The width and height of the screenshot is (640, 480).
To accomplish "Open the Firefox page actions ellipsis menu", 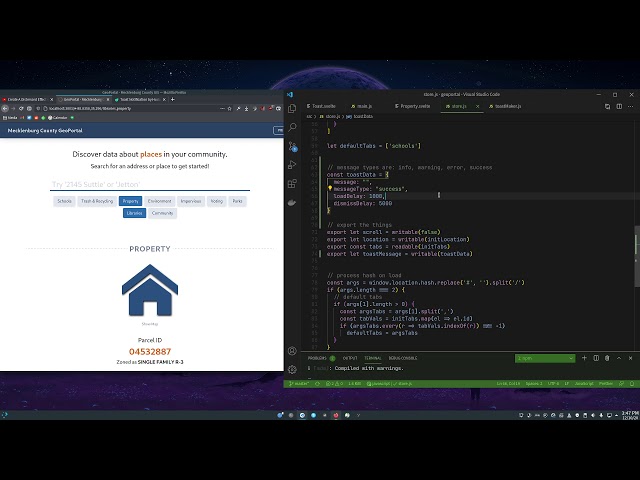I will pos(222,109).
